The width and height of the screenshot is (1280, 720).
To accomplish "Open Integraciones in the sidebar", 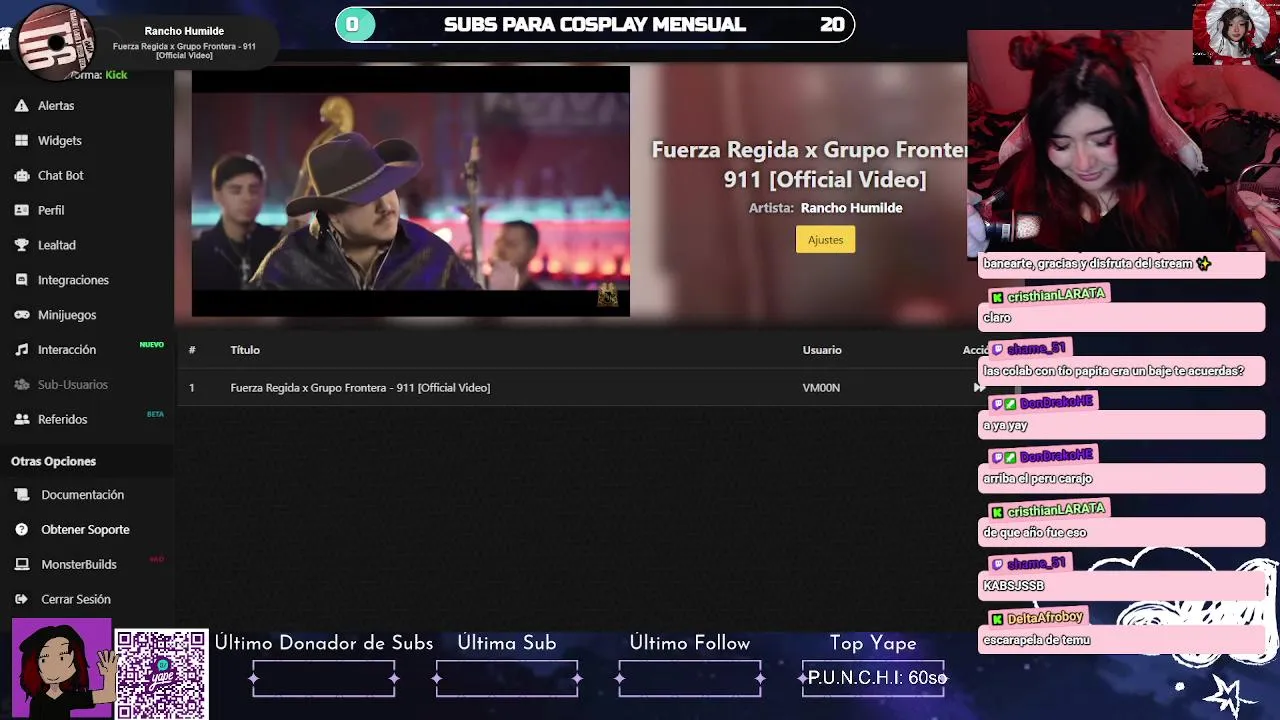I will pyautogui.click(x=73, y=280).
